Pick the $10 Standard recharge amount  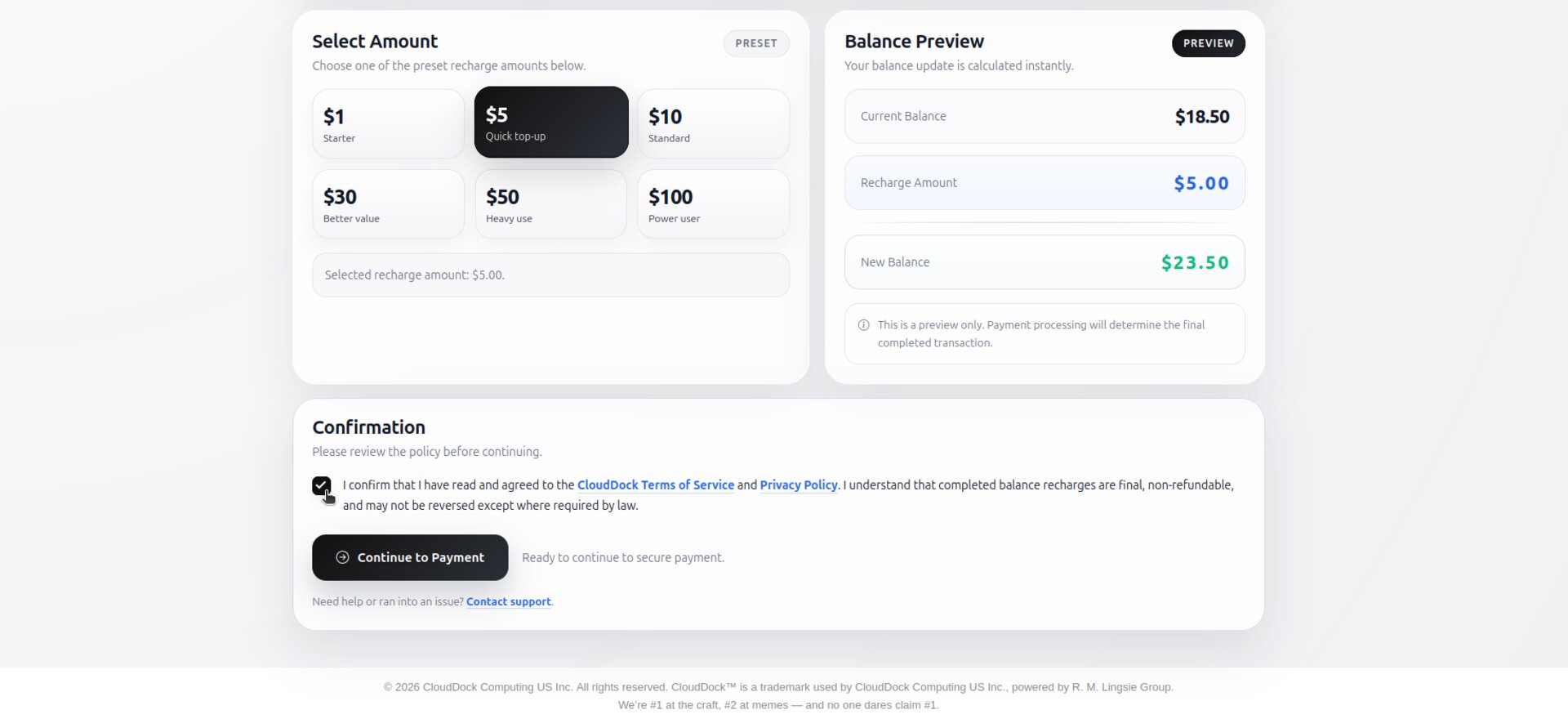(713, 124)
